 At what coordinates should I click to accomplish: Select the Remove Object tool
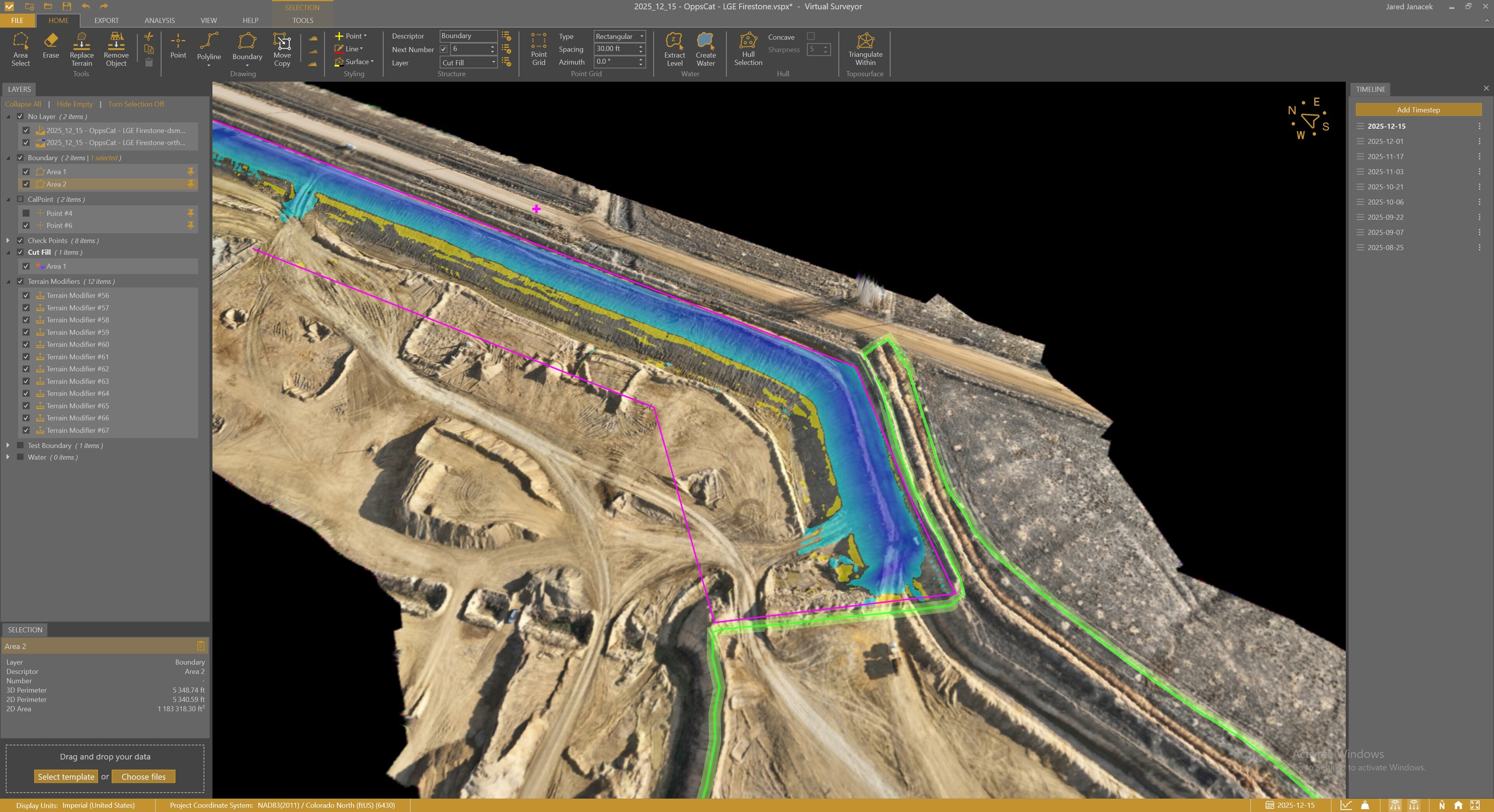click(116, 49)
